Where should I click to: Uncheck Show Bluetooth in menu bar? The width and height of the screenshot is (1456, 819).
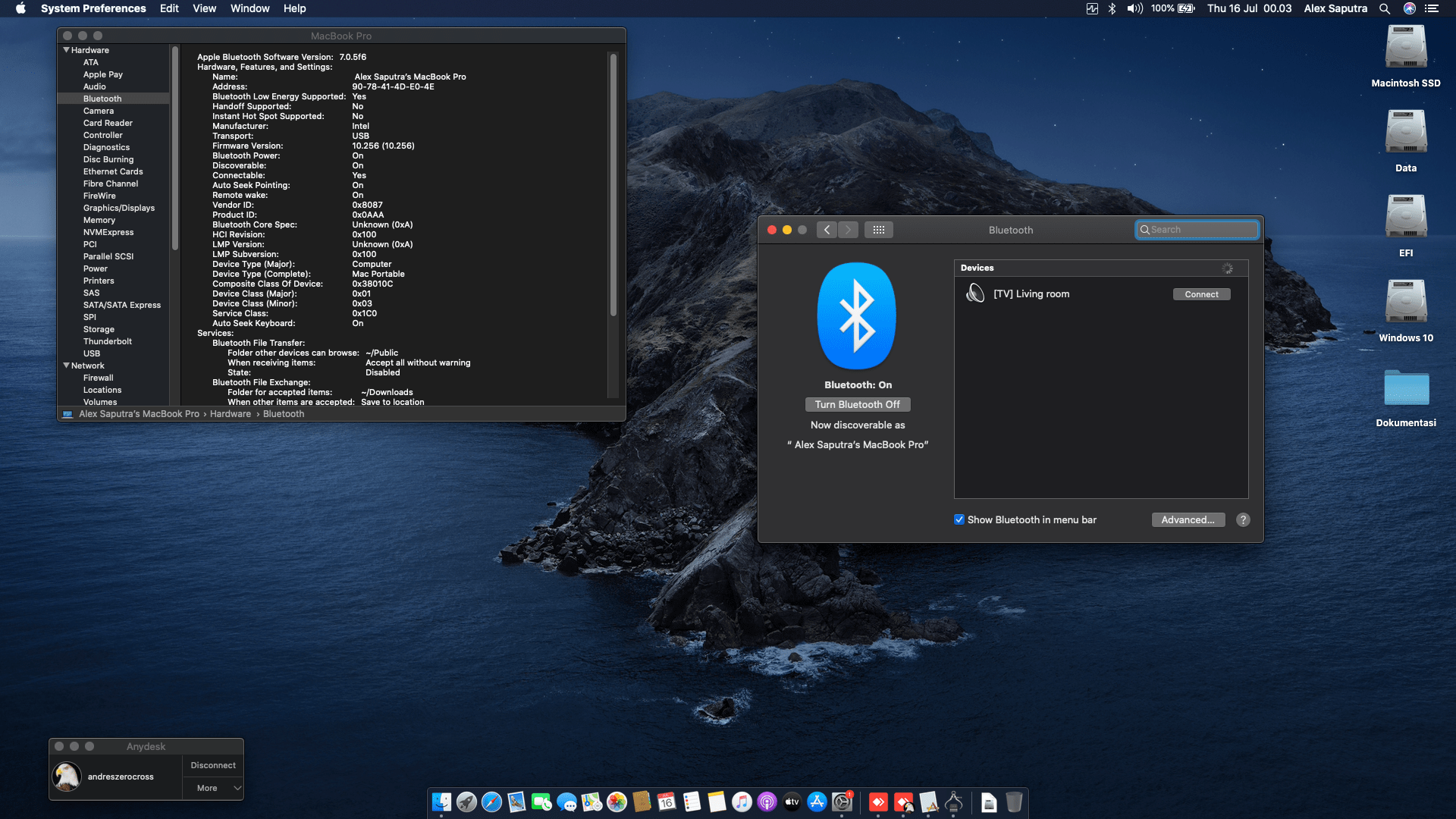pos(959,519)
